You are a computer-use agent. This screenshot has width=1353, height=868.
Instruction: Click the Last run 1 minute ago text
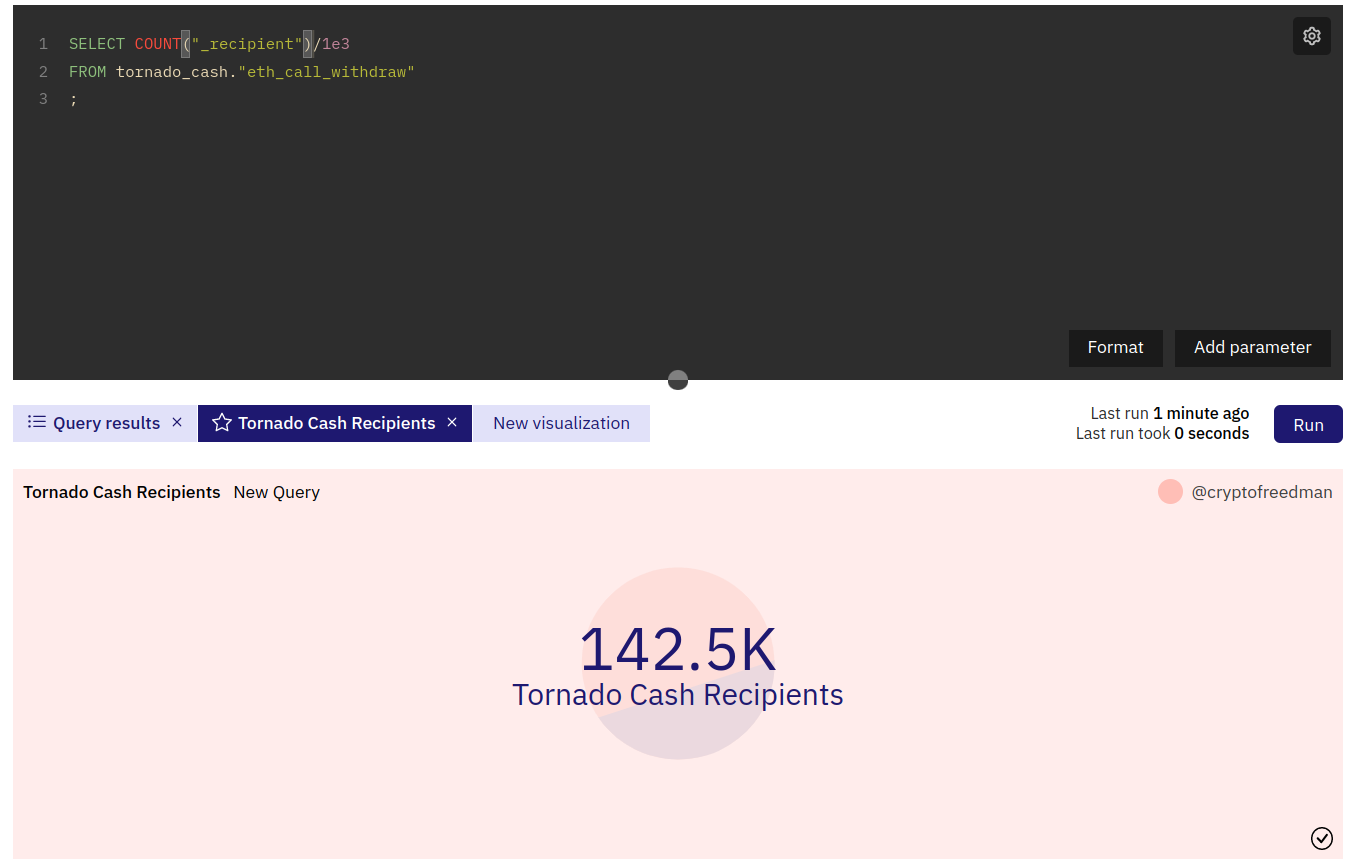pos(1169,413)
